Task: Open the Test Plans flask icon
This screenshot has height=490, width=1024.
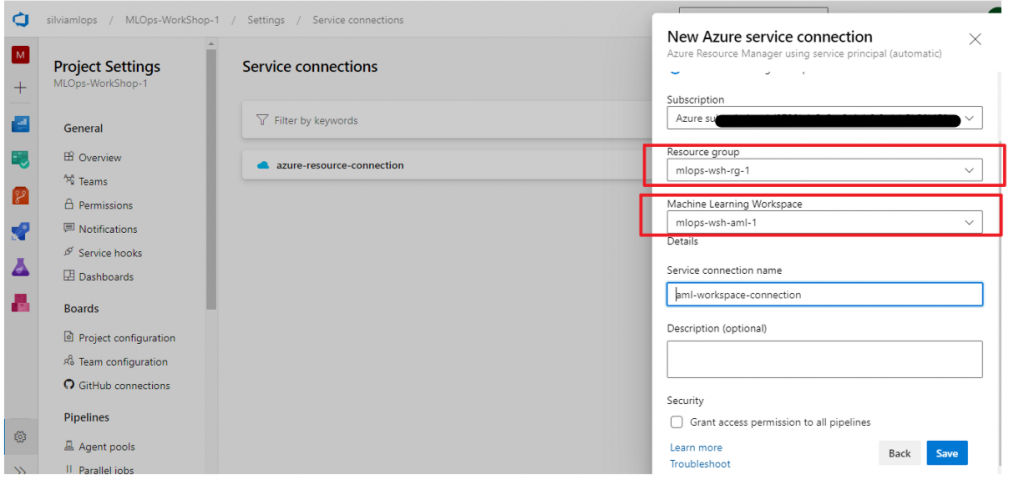Action: coord(20,267)
